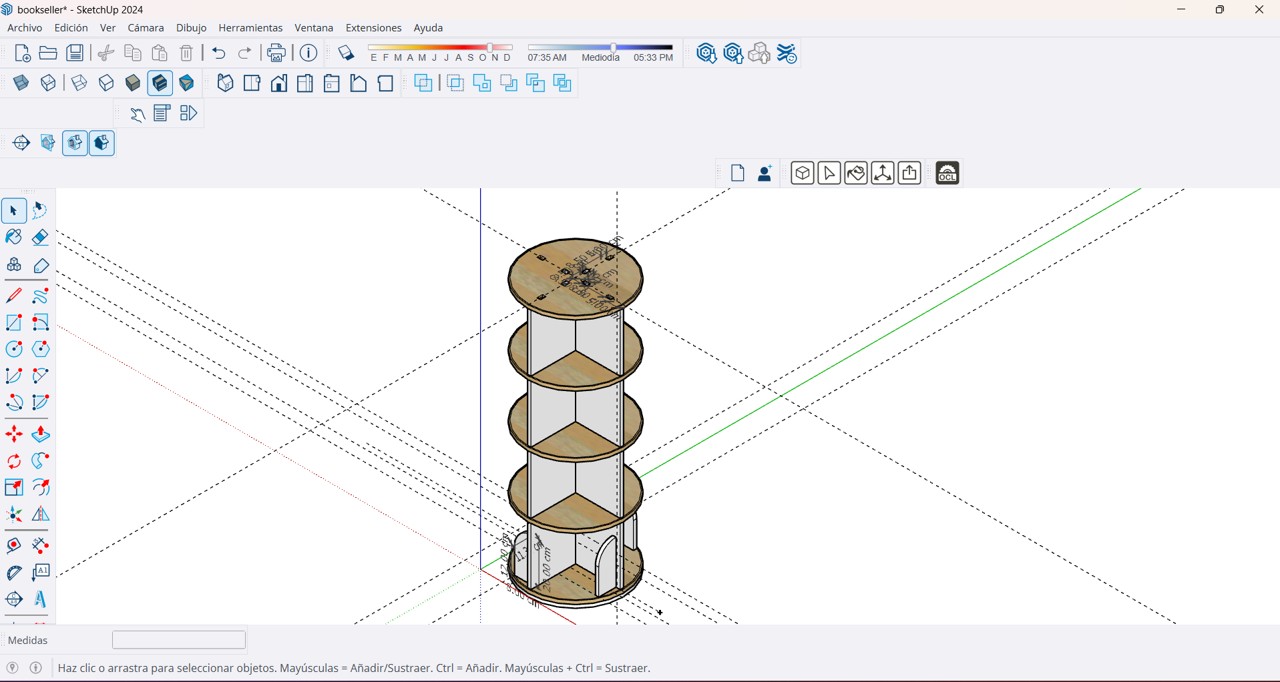Open the Edición menu
Screen dimensions: 1280x682
click(x=71, y=28)
